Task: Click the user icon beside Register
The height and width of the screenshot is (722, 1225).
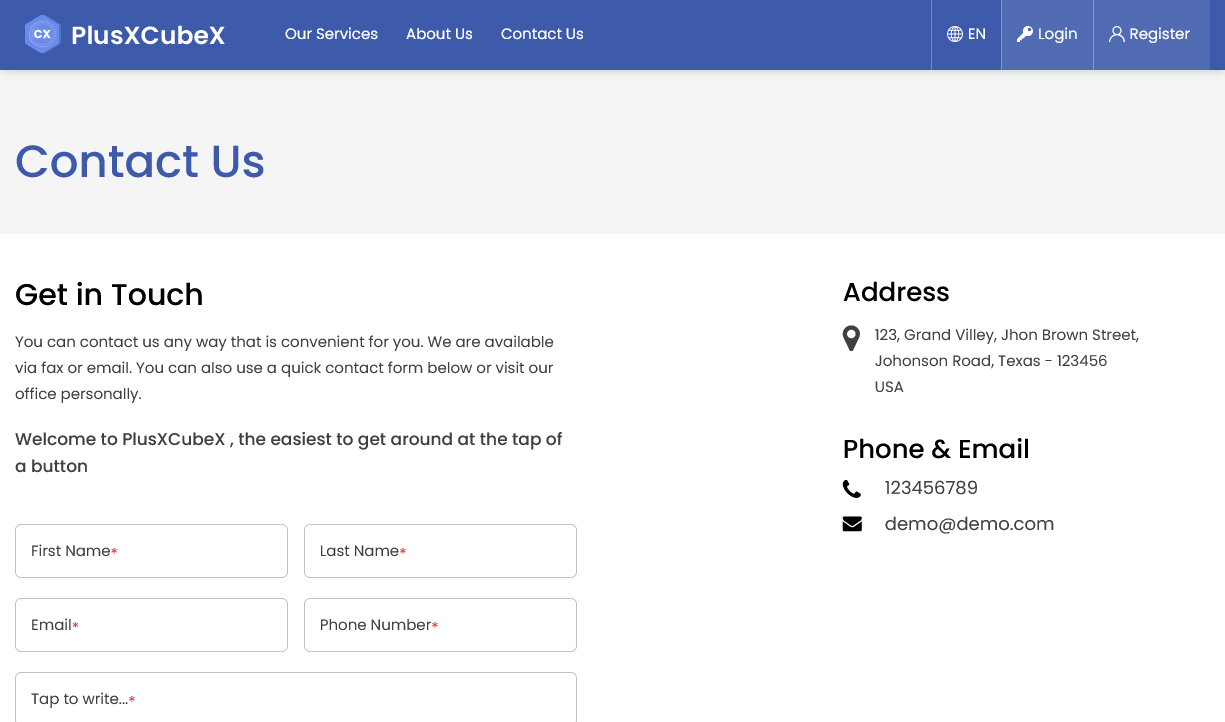Action: tap(1117, 34)
